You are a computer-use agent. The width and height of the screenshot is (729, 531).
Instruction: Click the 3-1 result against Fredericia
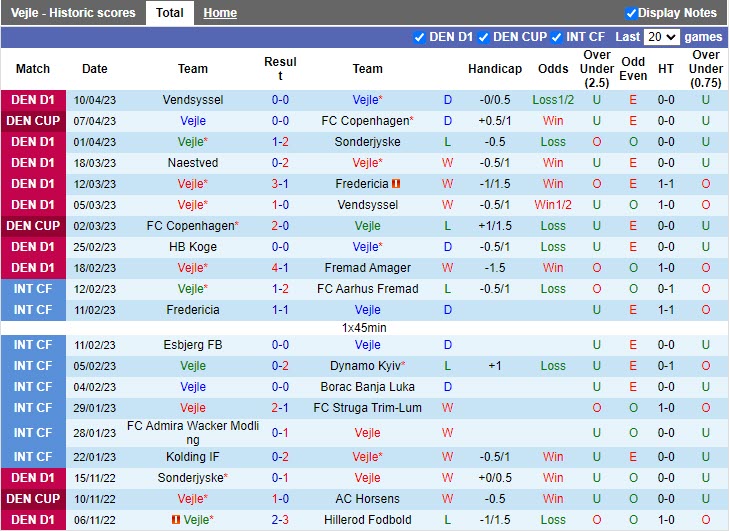point(280,184)
